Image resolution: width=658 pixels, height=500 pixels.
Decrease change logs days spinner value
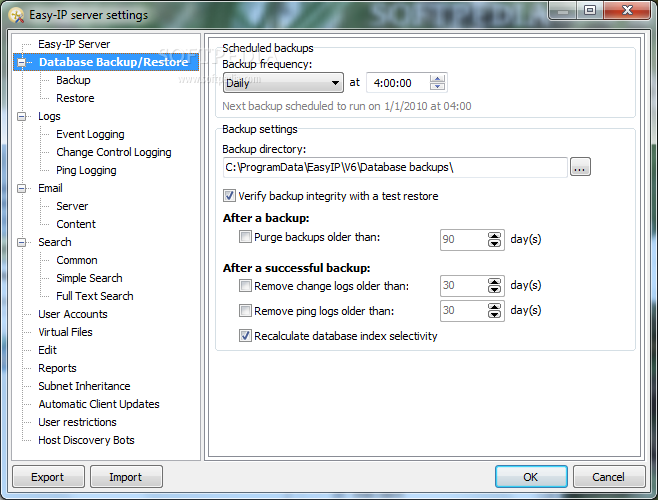(x=494, y=290)
